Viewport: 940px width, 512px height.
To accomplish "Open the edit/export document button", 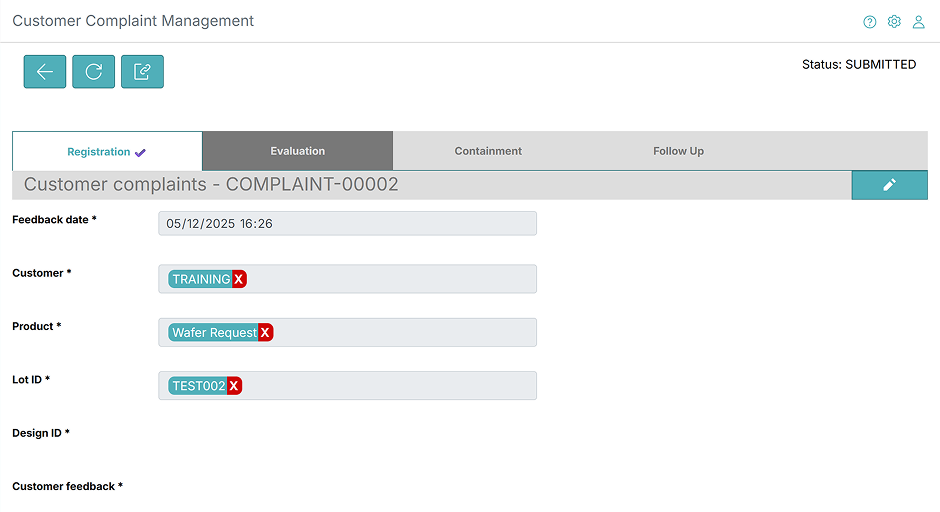I will pyautogui.click(x=142, y=72).
